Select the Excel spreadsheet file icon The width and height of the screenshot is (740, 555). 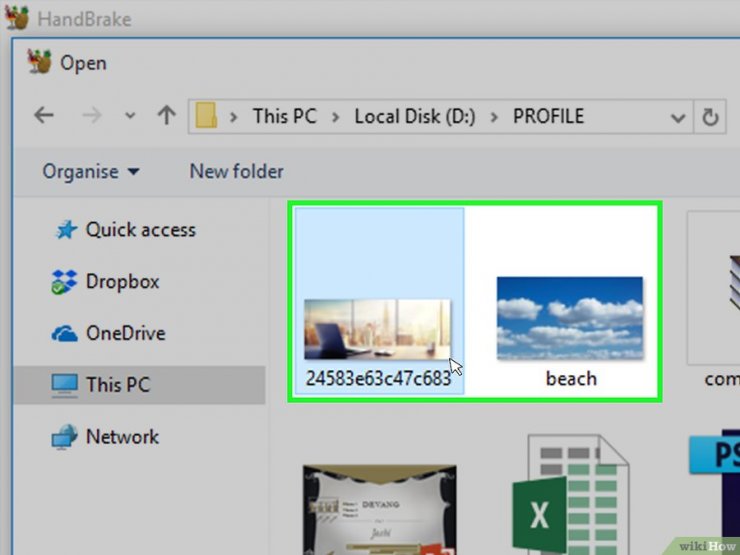coord(571,494)
